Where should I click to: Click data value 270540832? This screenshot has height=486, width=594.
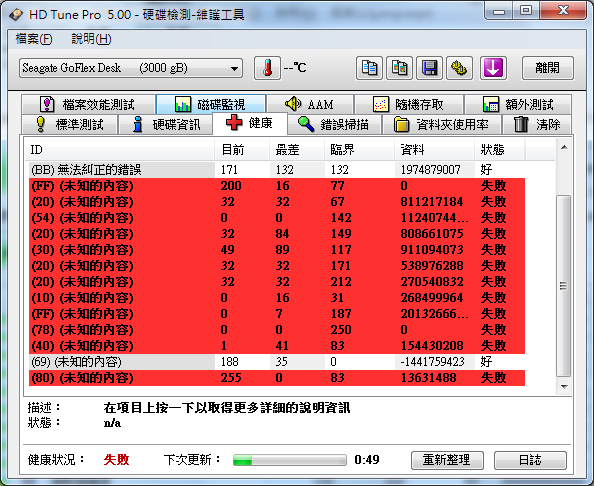[432, 282]
